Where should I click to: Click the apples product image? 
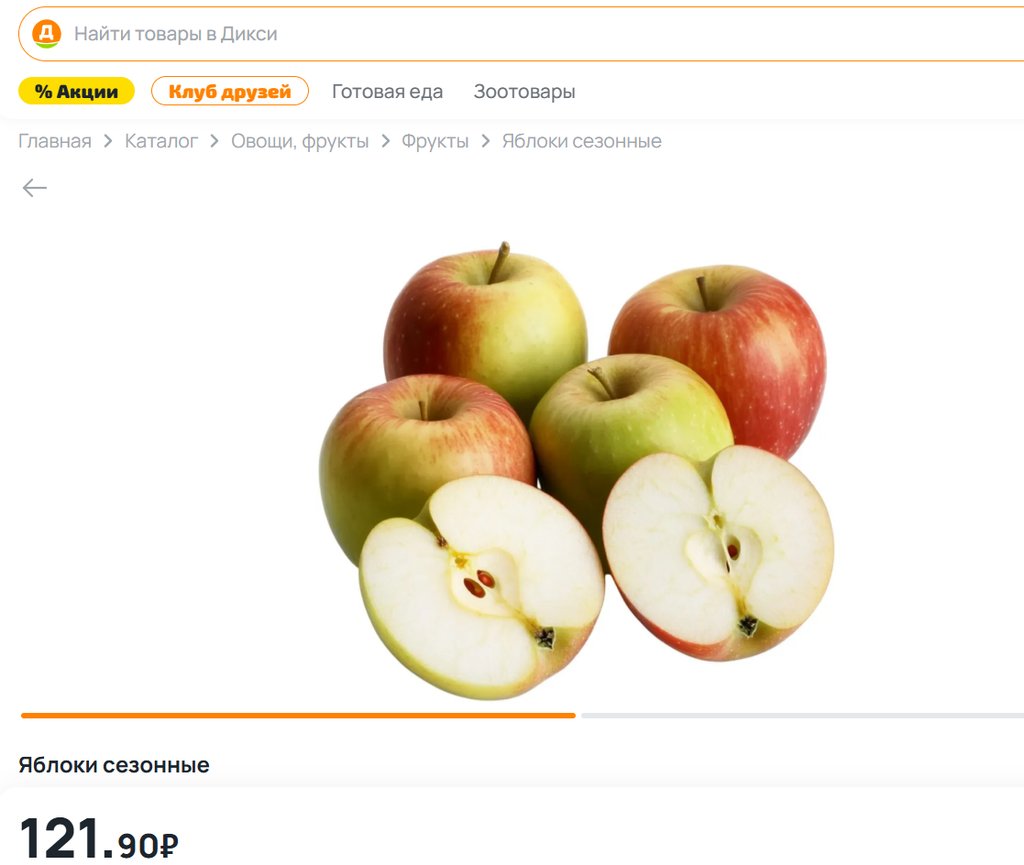tap(577, 470)
